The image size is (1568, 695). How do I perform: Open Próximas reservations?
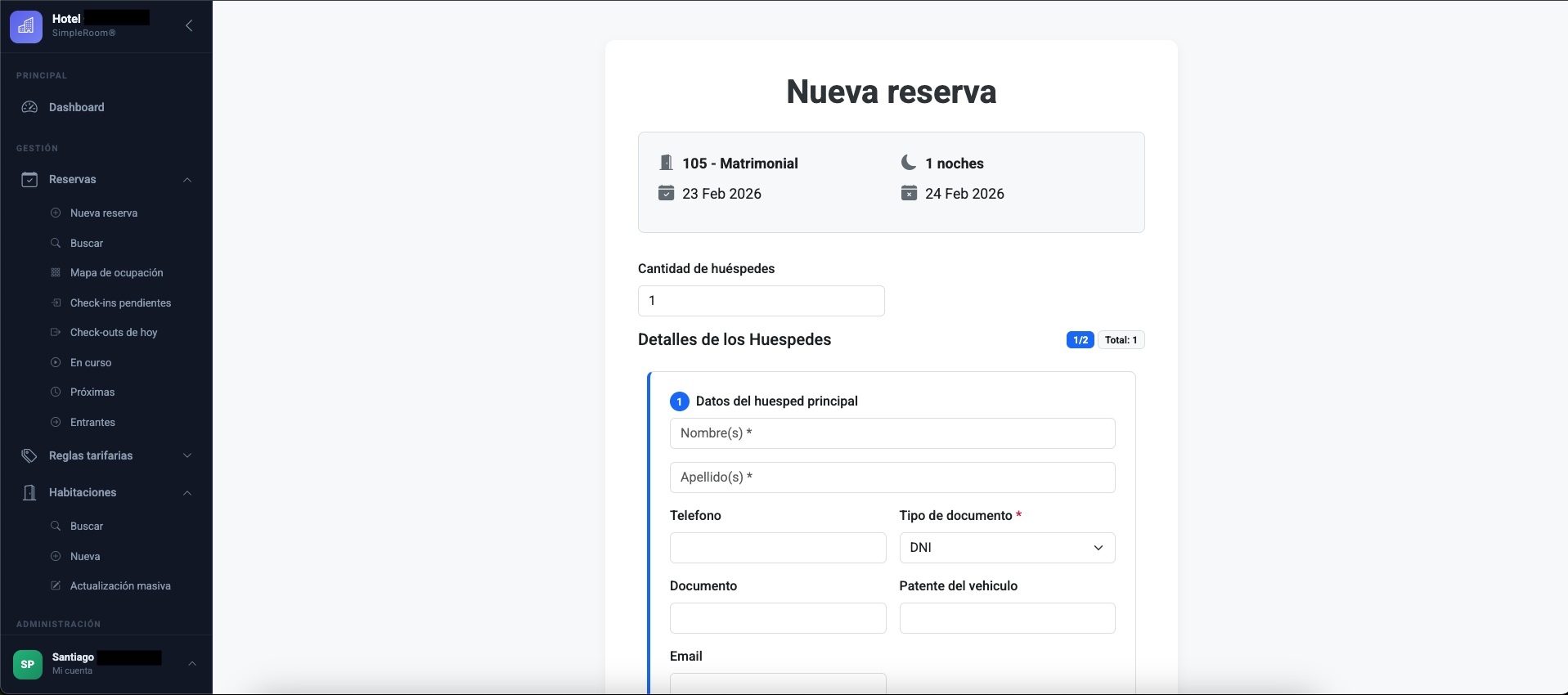(x=92, y=392)
